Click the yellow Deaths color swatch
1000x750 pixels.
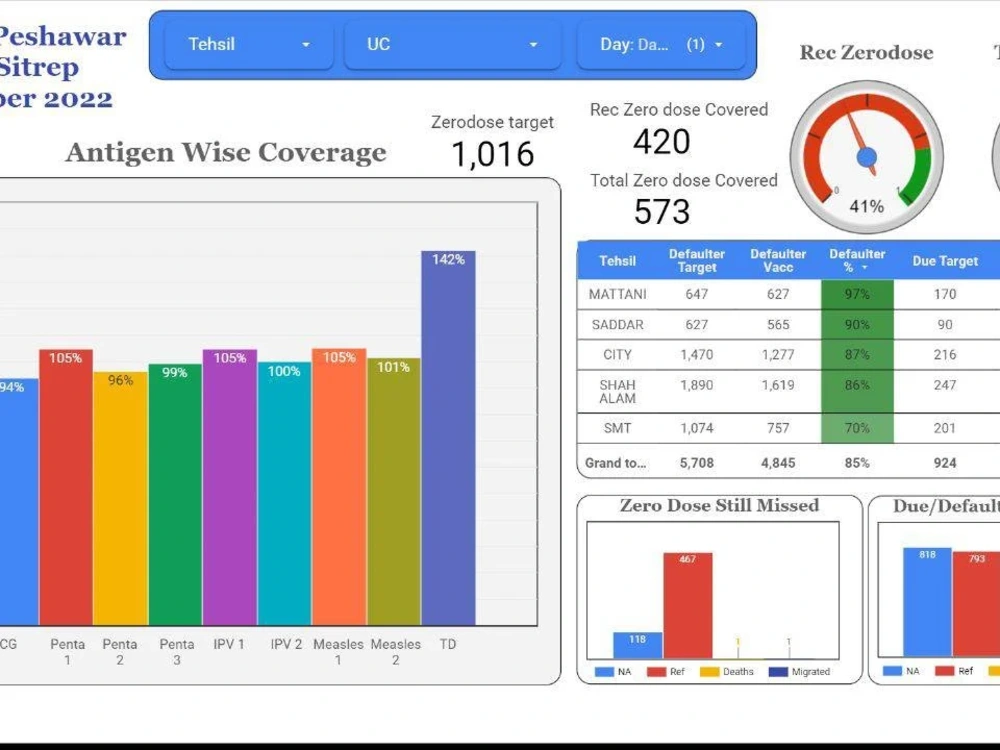click(709, 671)
